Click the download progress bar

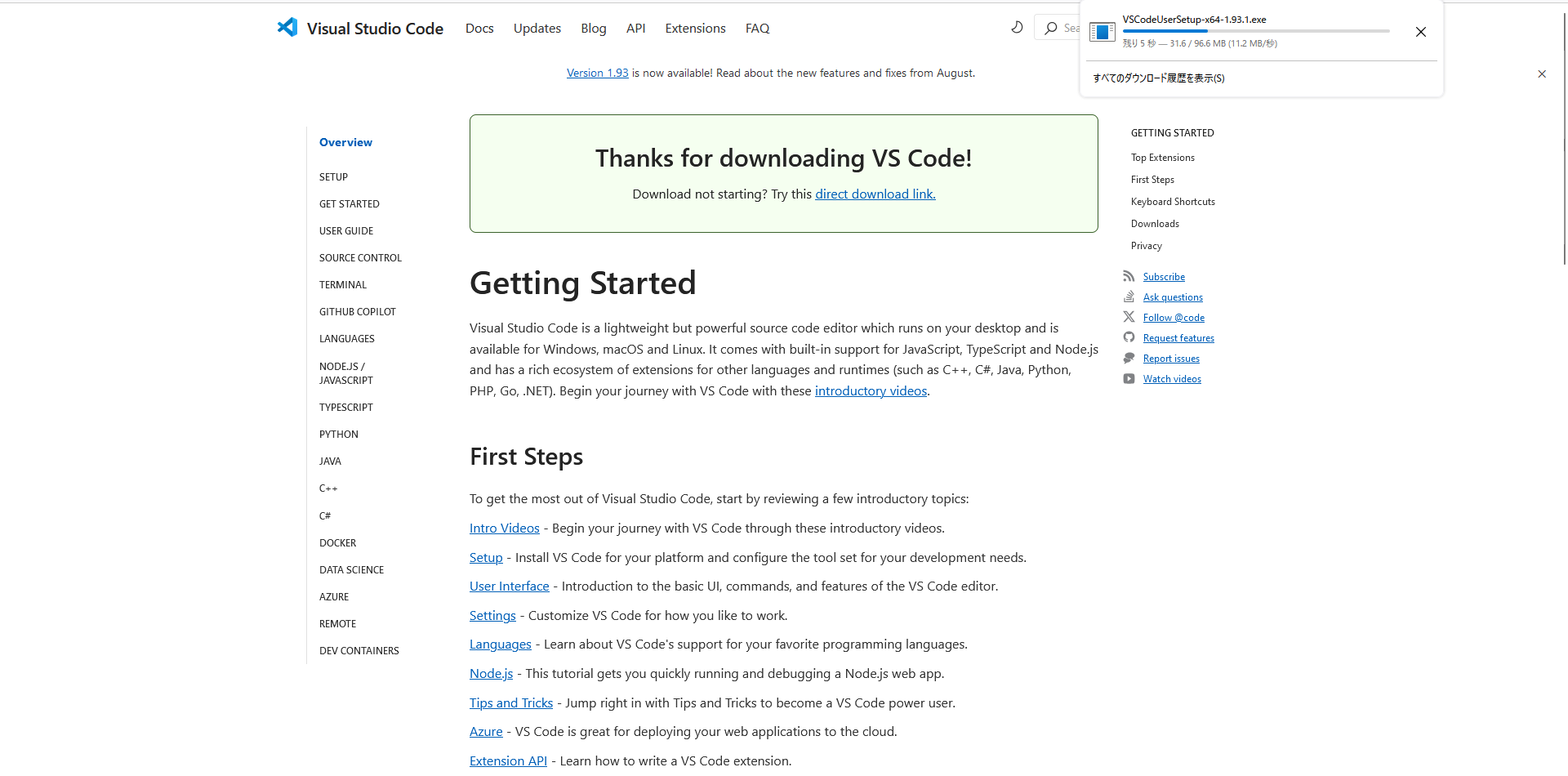[1256, 31]
